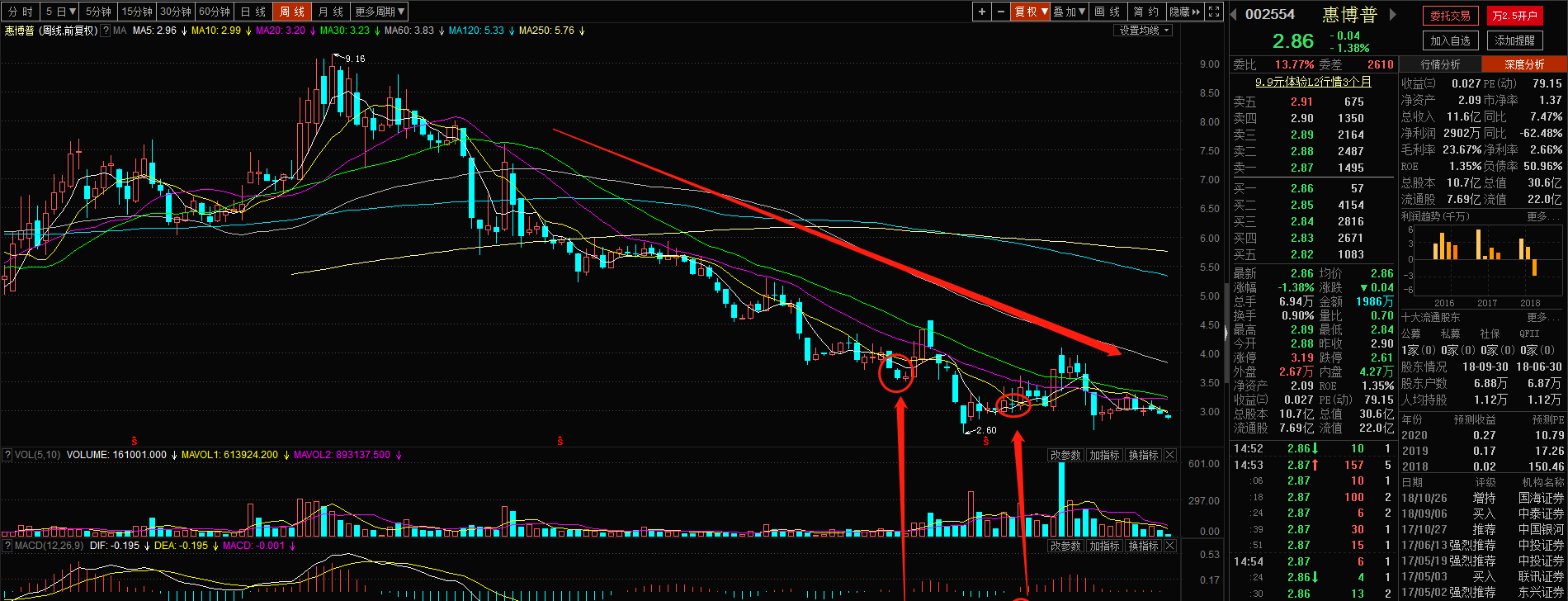Click 加指标 in the MACD panel
Viewport: 1568px width, 601px height.
coord(1104,546)
